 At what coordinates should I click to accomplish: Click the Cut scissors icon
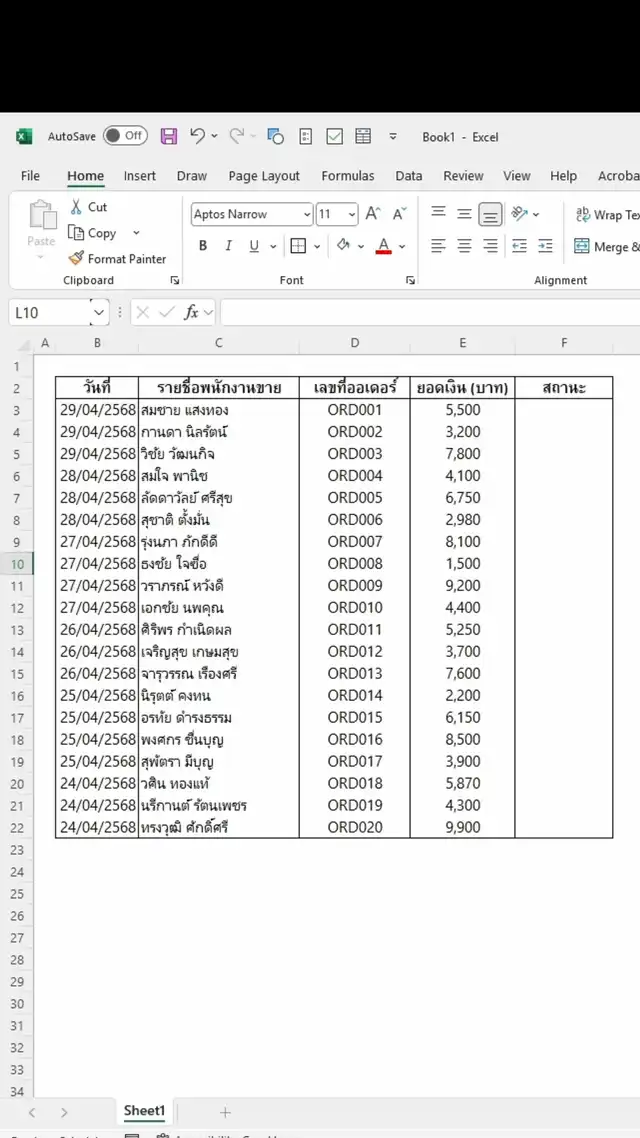coord(77,207)
